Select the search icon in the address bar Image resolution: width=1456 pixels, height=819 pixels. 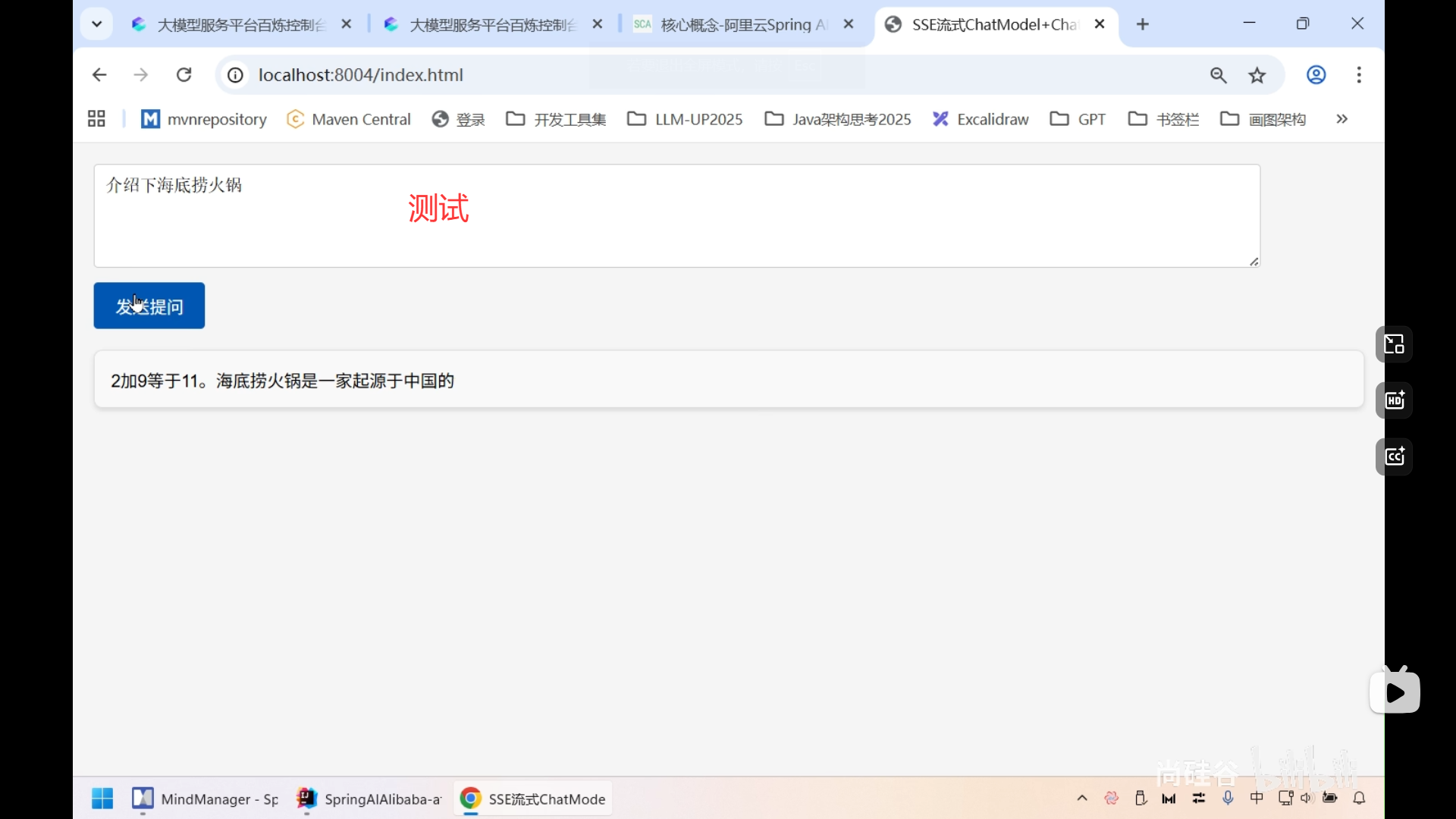point(1218,74)
